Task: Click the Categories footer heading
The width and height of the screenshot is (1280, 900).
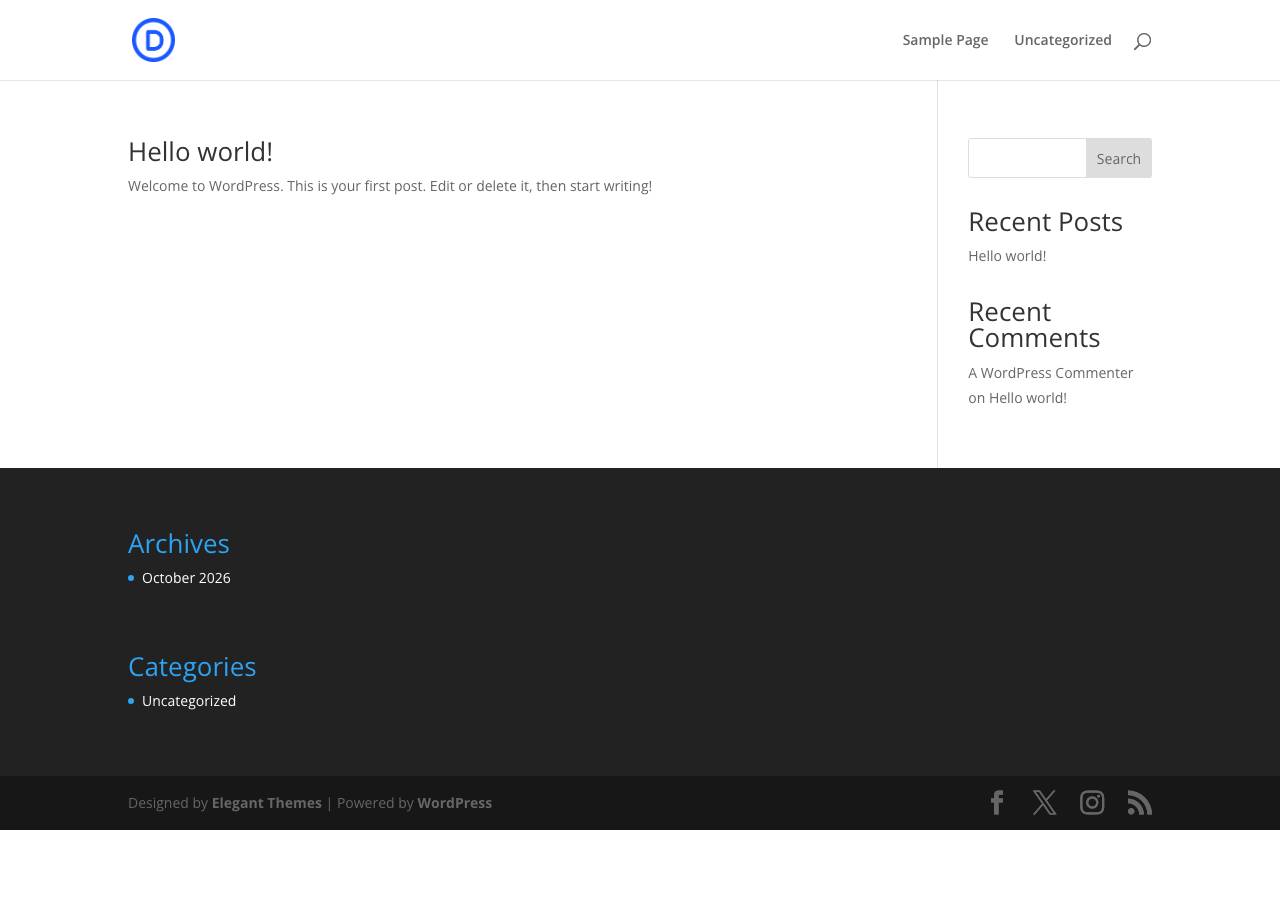Action: [192, 666]
